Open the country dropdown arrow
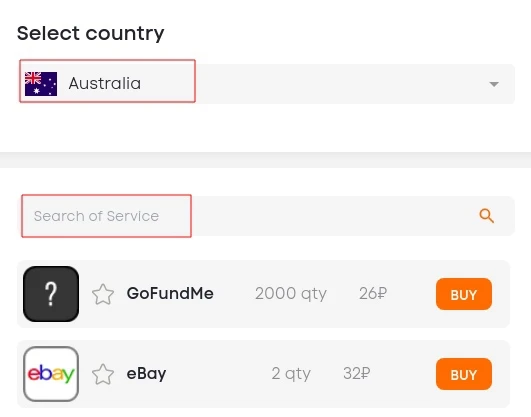 (x=494, y=84)
